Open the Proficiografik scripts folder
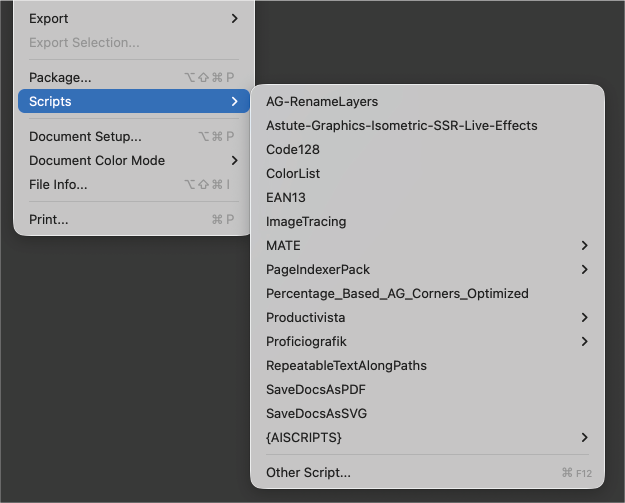The width and height of the screenshot is (625, 503). tap(427, 341)
